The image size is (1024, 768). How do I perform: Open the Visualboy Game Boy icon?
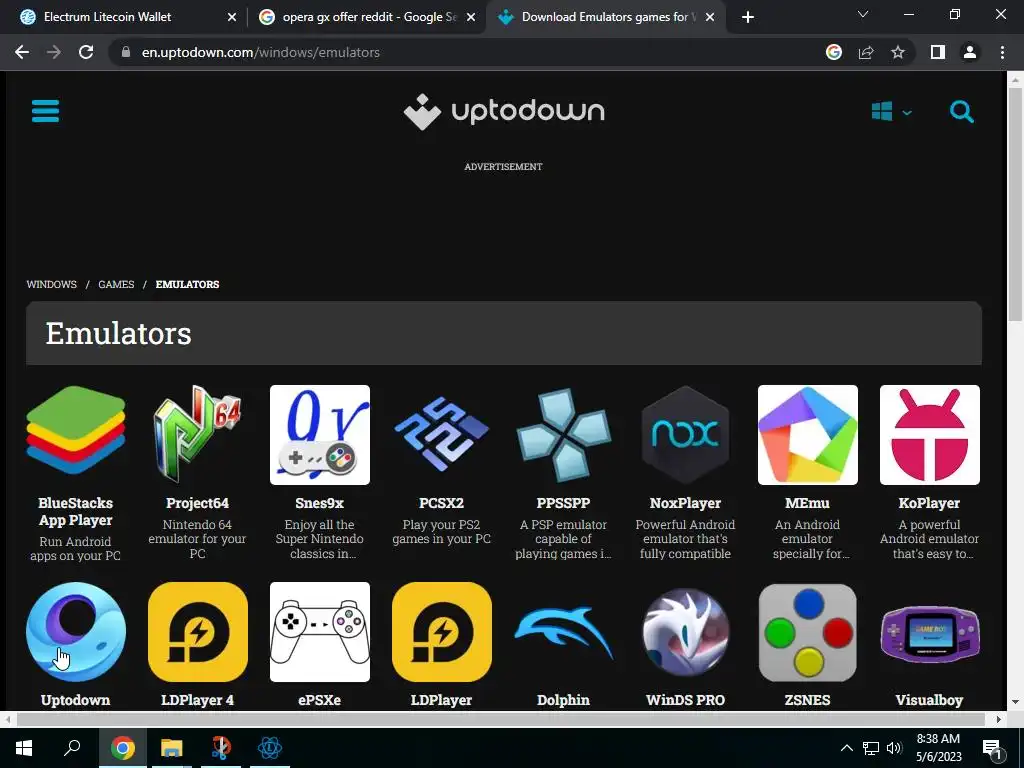coord(929,632)
